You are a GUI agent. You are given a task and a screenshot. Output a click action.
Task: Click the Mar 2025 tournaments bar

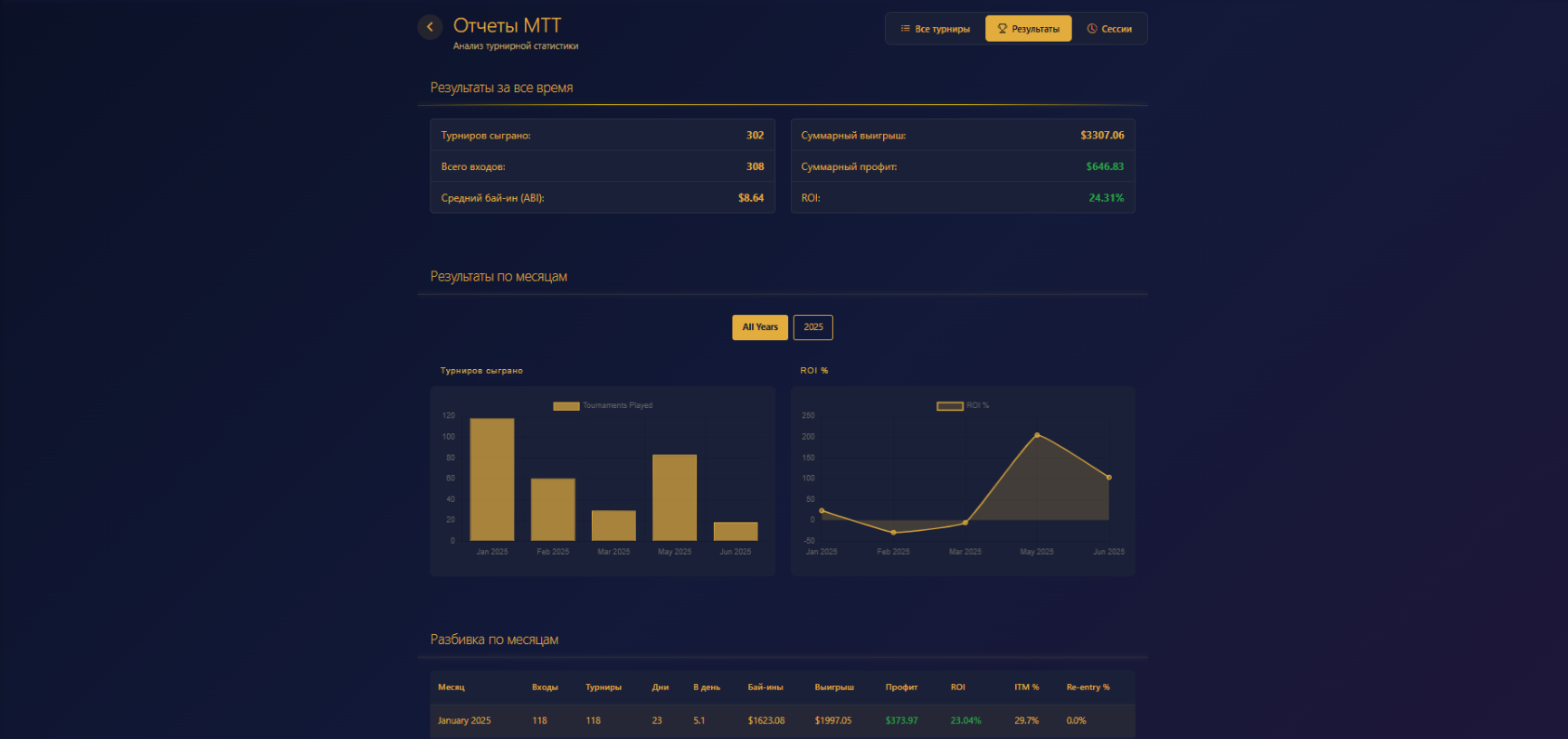[x=613, y=525]
